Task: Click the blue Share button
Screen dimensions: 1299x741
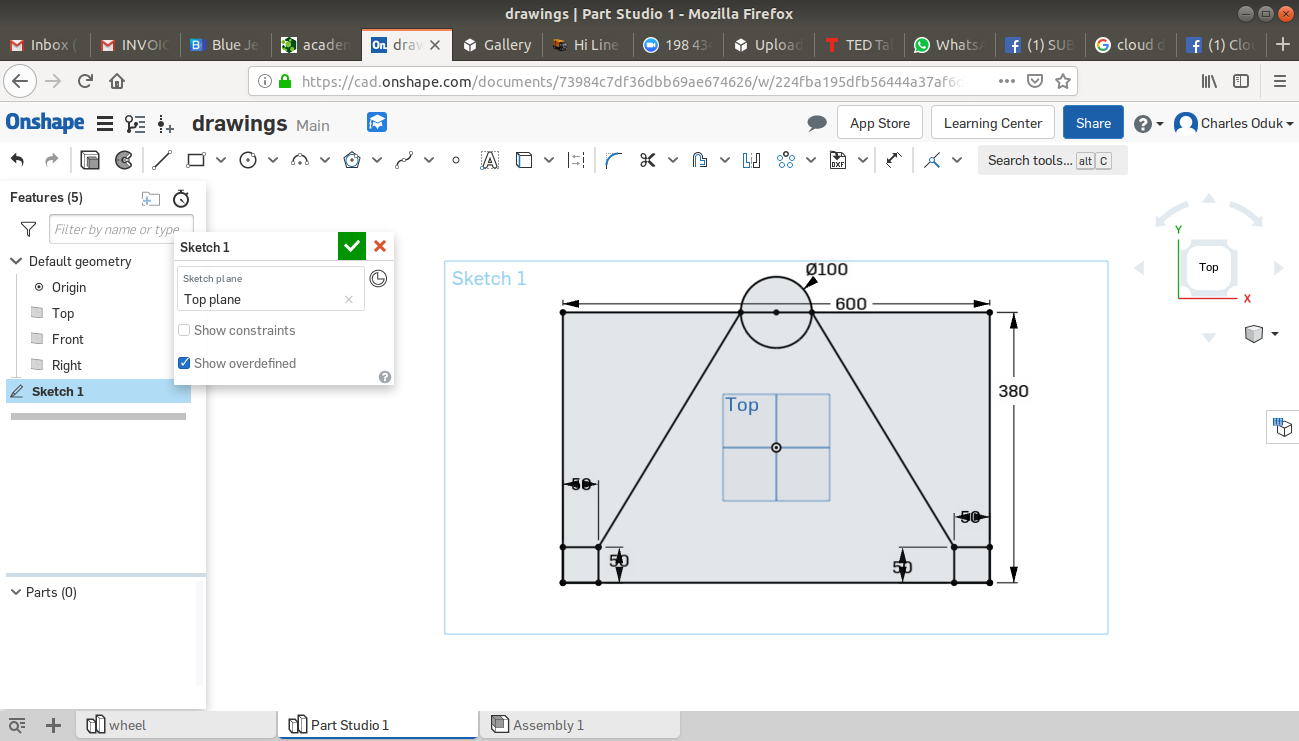Action: coord(1093,123)
